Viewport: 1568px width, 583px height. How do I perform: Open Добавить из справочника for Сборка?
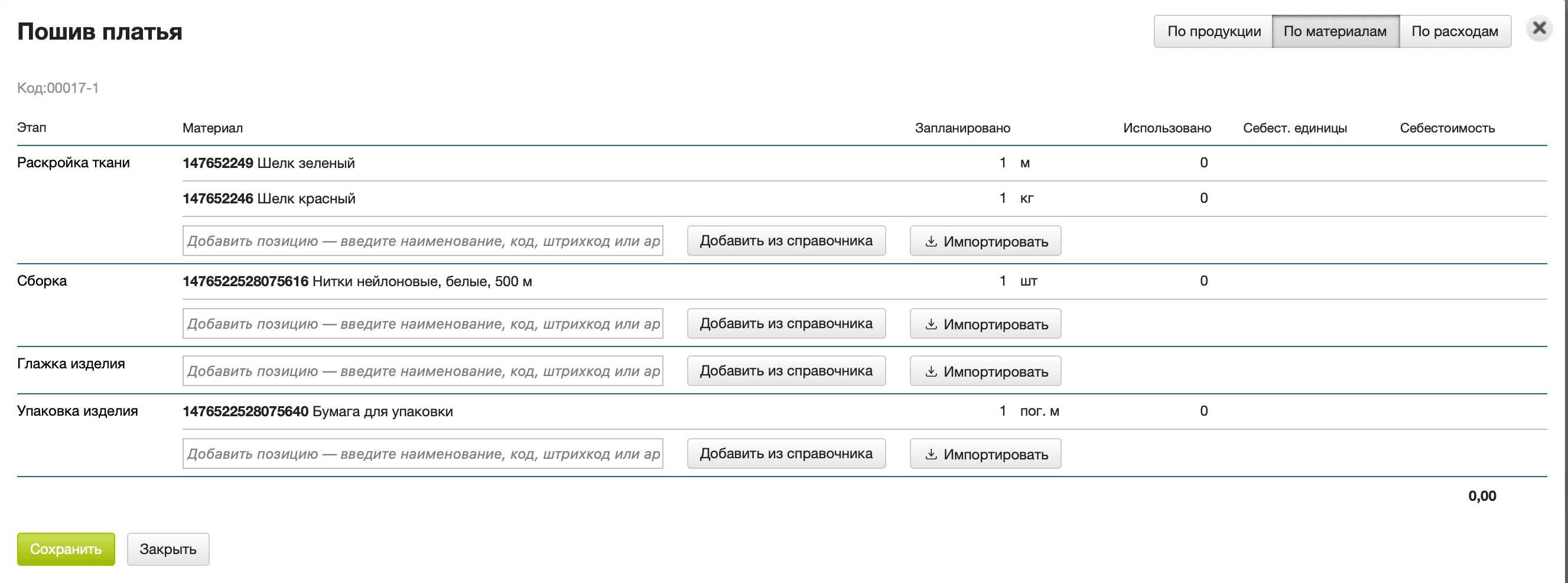point(786,323)
